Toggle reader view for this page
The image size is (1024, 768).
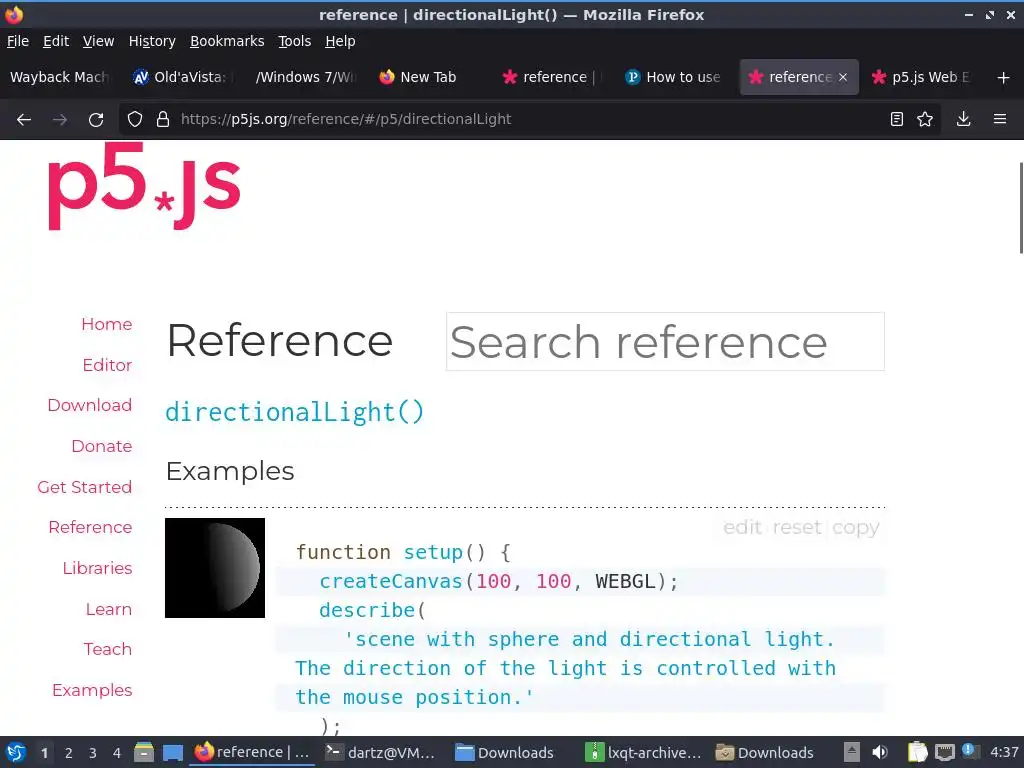click(897, 119)
